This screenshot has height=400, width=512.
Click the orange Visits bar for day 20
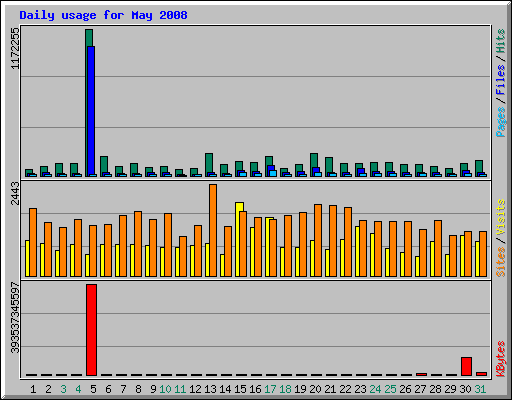tap(318, 240)
